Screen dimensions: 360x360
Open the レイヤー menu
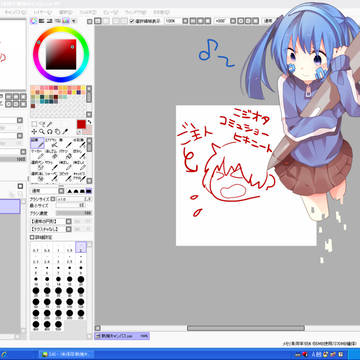point(43,12)
